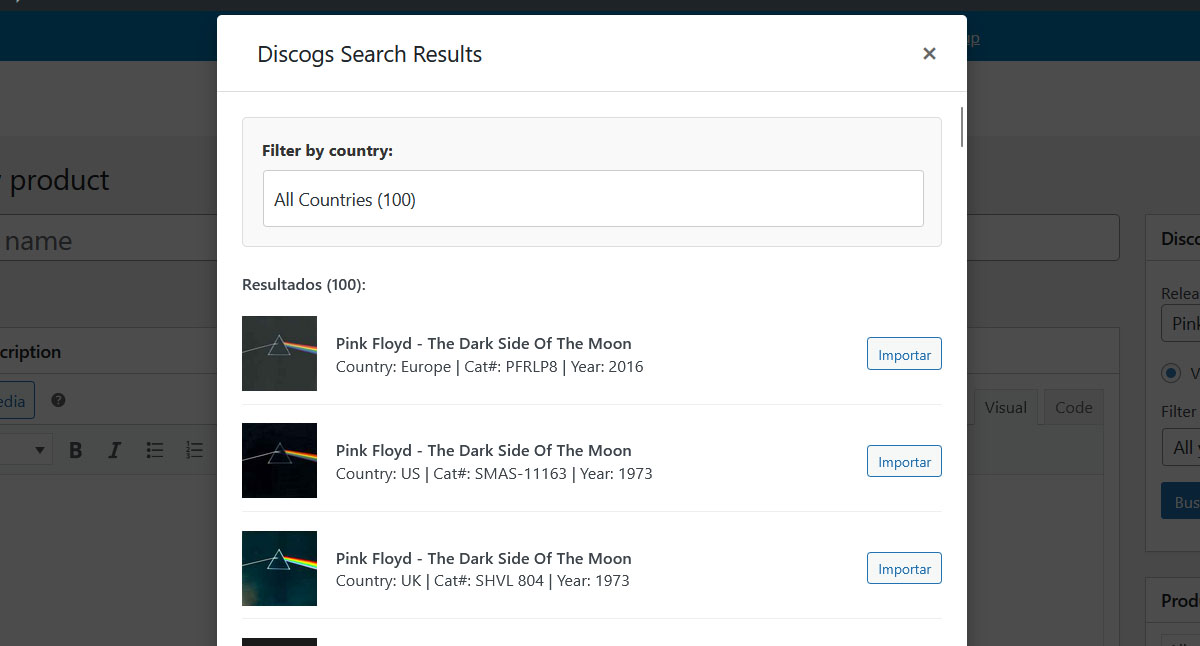Insert a bulleted list in the description
The width and height of the screenshot is (1200, 646).
[155, 449]
